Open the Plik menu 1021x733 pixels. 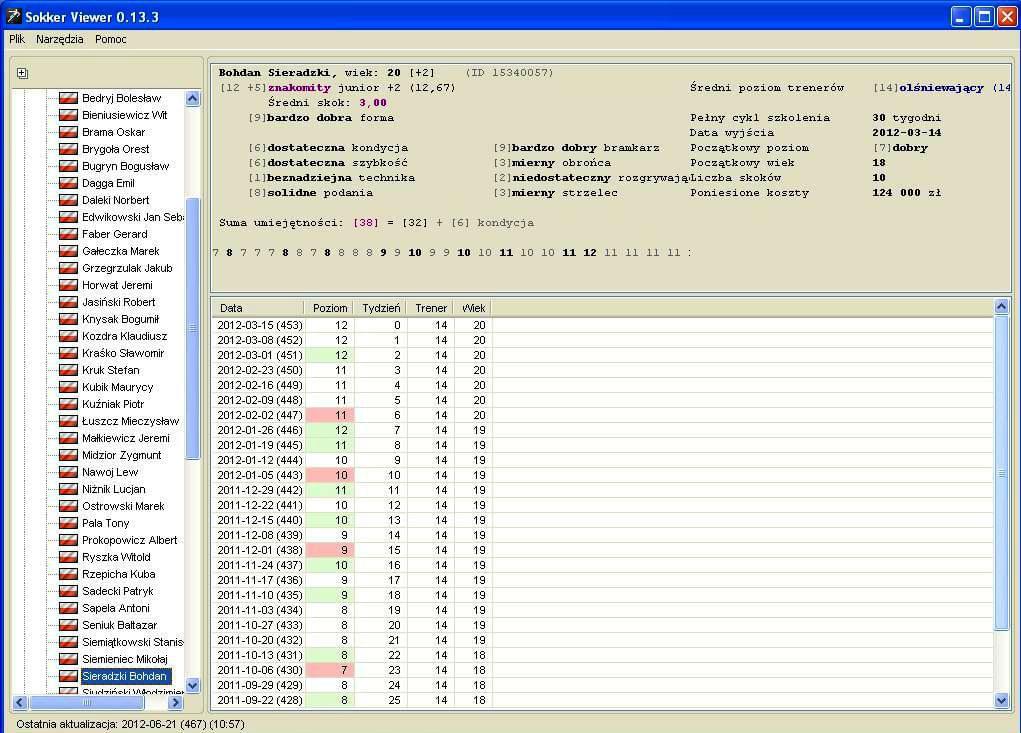17,39
